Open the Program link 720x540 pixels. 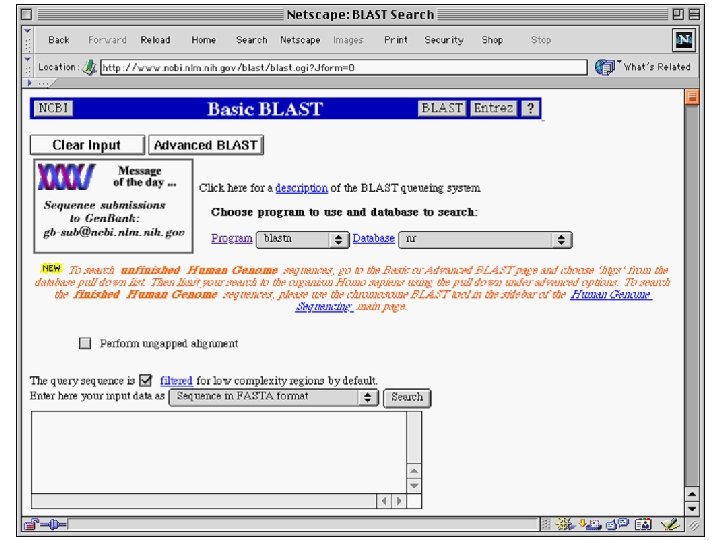[x=232, y=238]
